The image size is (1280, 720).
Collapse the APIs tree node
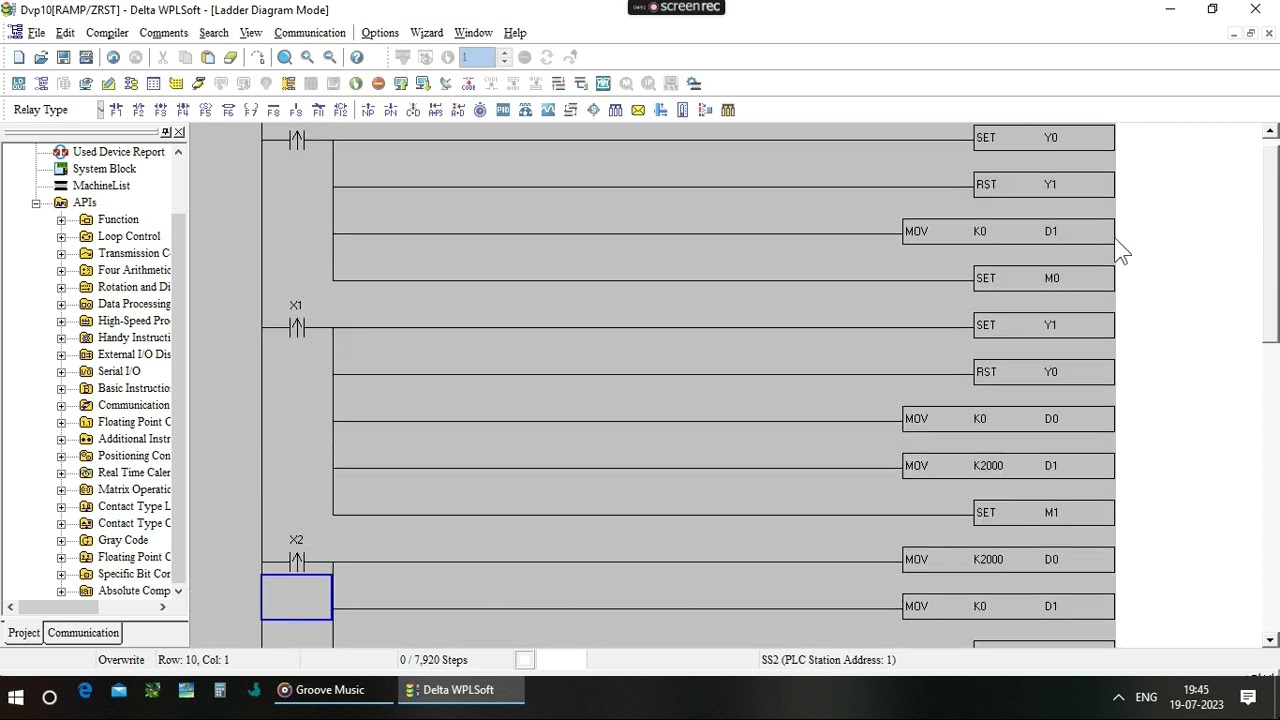[x=36, y=203]
